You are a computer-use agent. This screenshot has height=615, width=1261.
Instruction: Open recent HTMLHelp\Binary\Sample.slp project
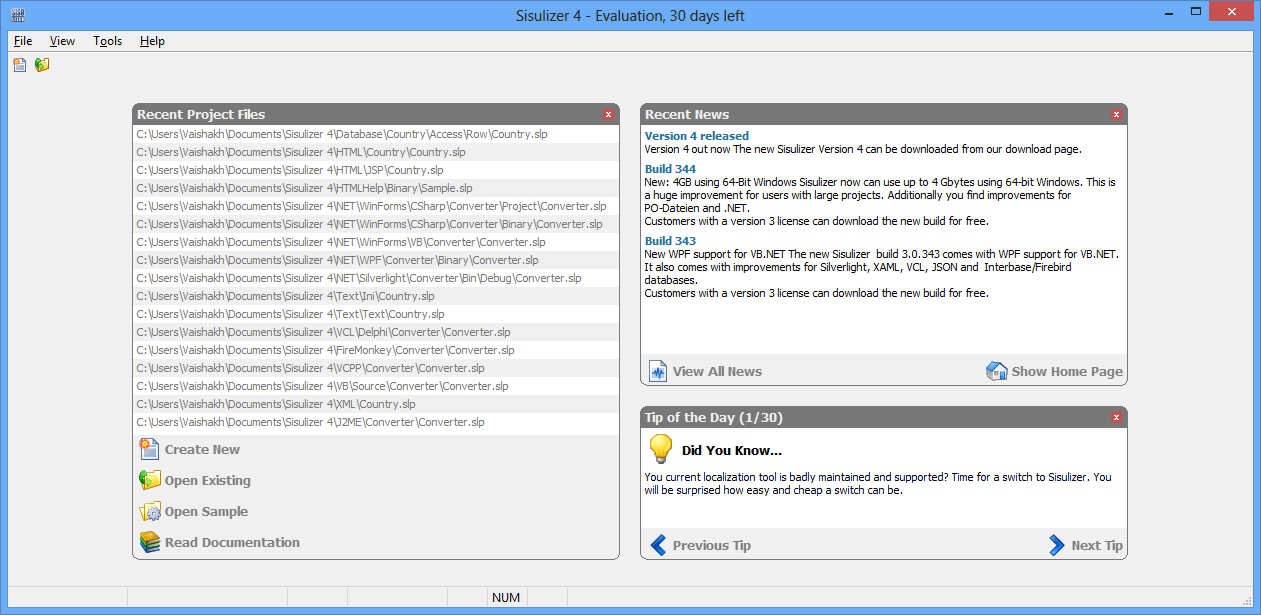coord(376,188)
